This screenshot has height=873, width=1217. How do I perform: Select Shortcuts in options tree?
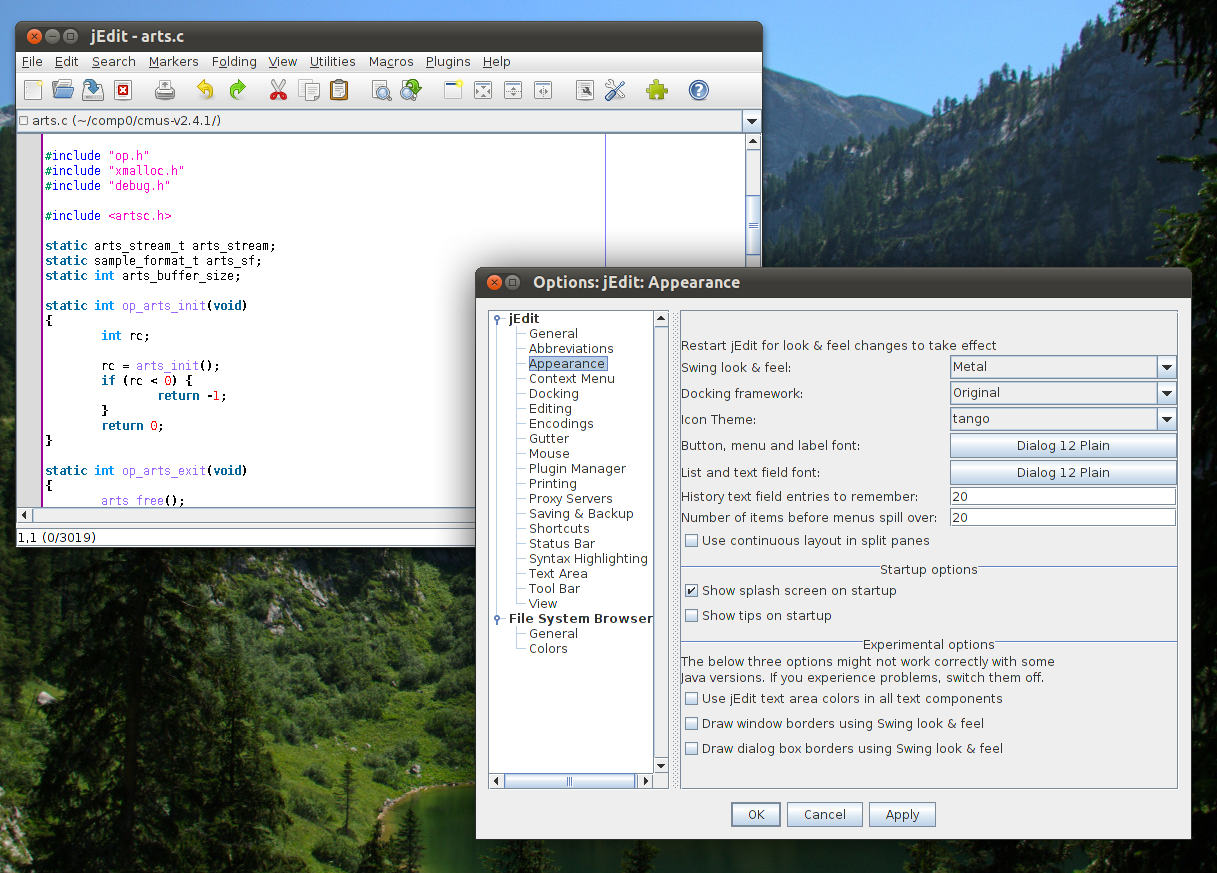pos(559,529)
